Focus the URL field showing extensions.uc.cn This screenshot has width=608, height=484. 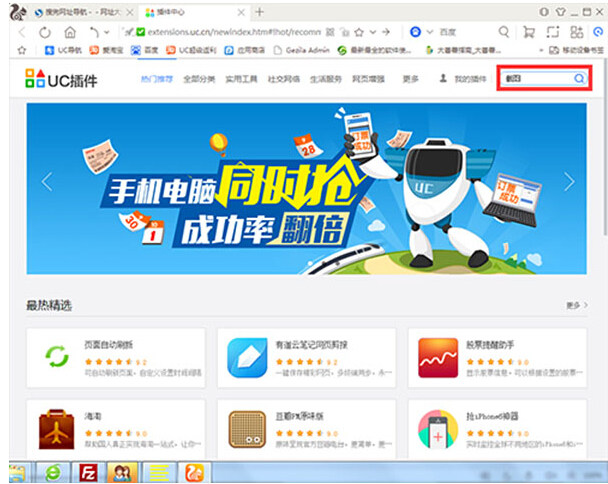[234, 32]
